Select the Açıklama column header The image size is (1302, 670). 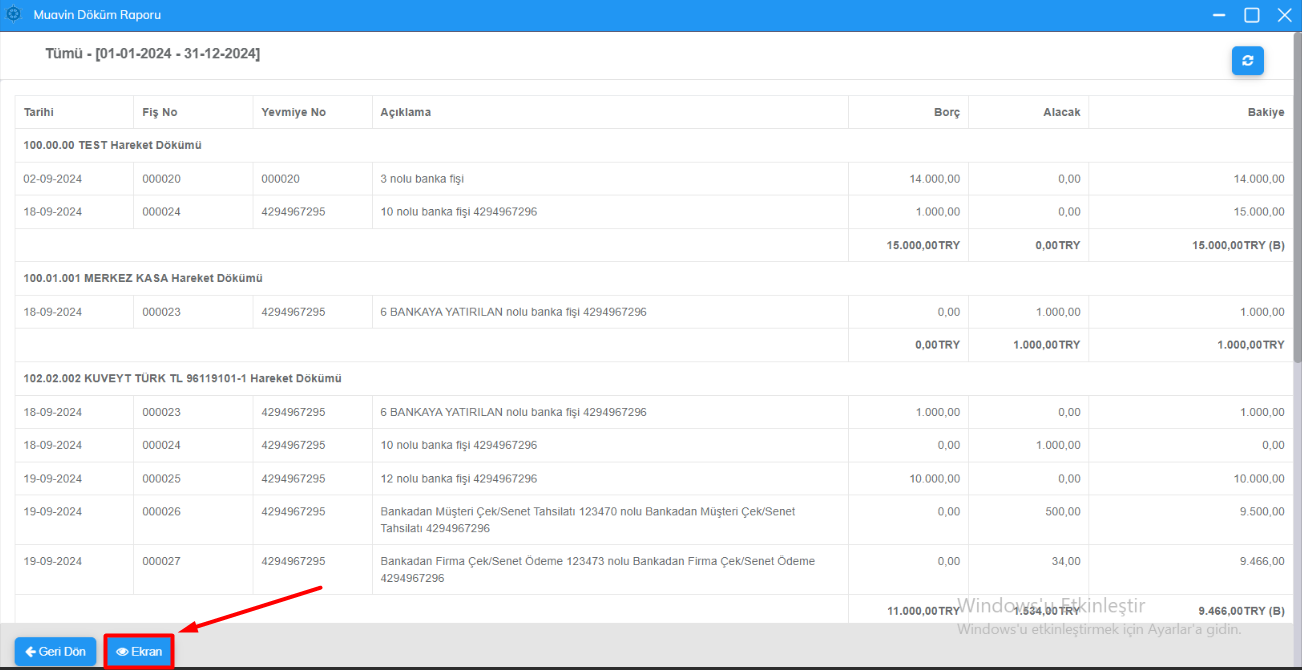[406, 112]
